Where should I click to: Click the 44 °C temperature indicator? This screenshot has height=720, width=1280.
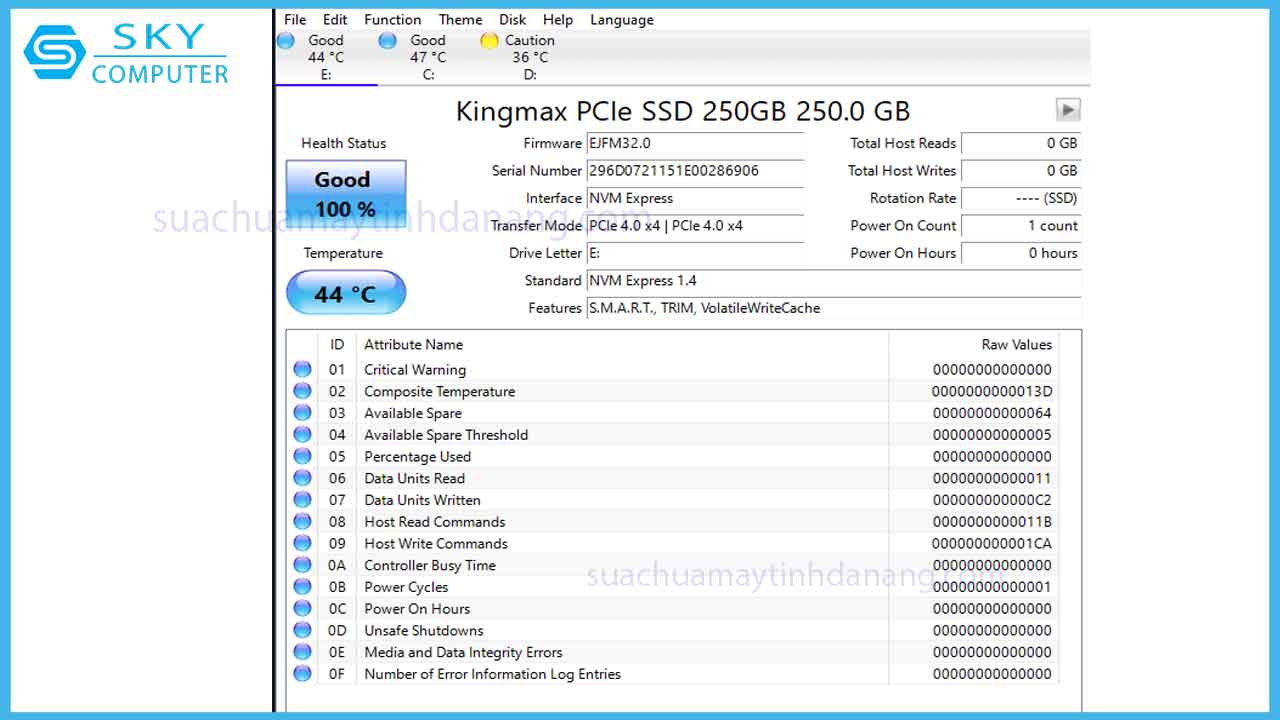coord(345,292)
